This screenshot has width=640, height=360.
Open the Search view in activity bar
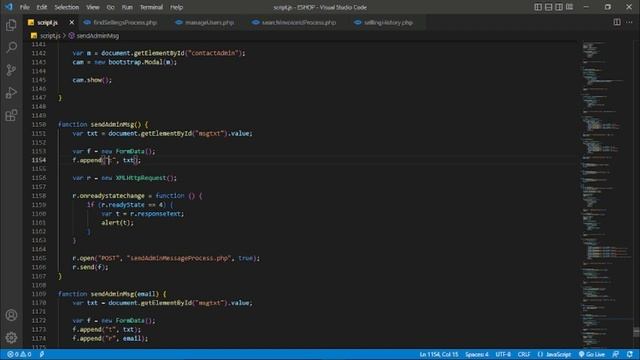pos(11,47)
